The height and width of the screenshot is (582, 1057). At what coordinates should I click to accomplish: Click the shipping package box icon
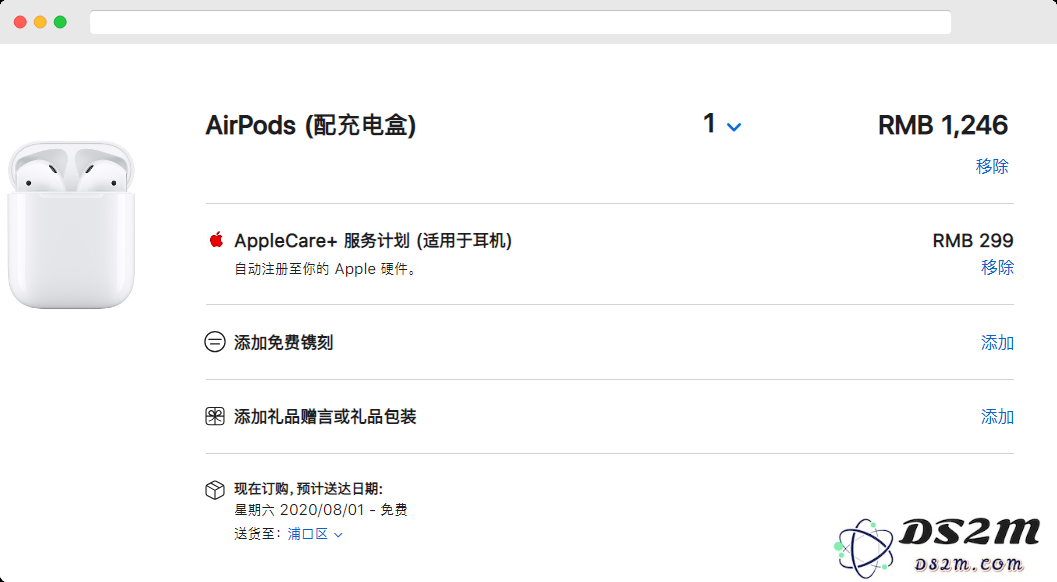[215, 490]
